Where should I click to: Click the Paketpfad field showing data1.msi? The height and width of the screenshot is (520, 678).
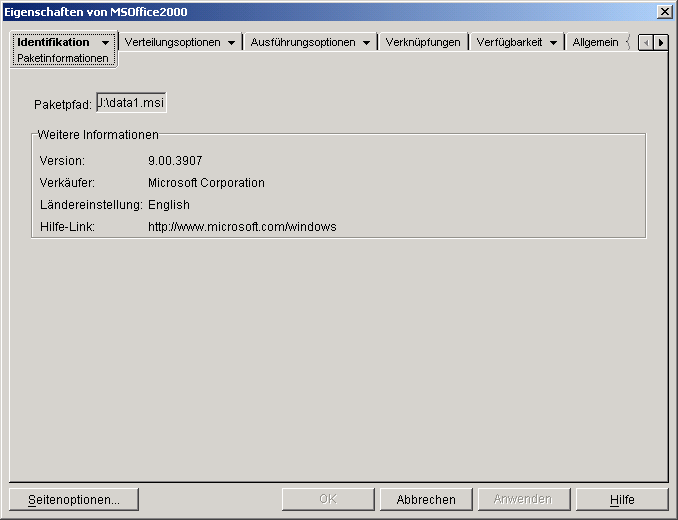[x=131, y=103]
